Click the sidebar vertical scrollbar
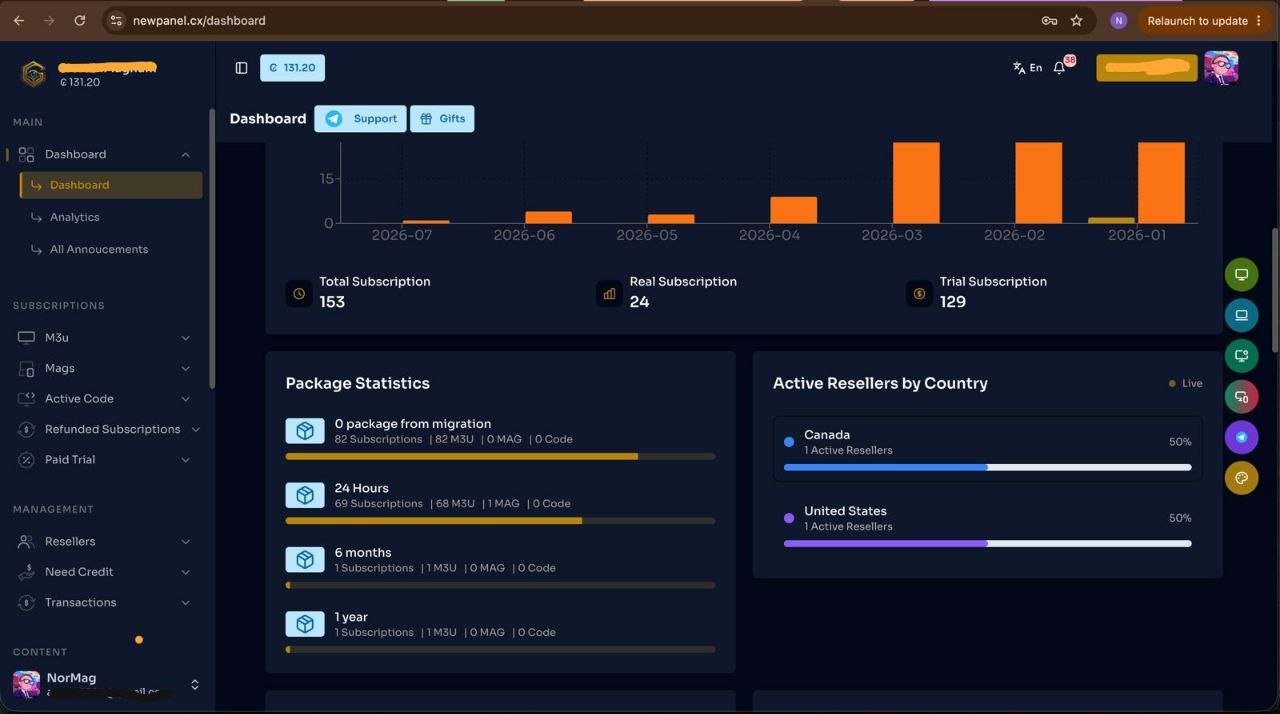The image size is (1280, 714). coord(211,249)
